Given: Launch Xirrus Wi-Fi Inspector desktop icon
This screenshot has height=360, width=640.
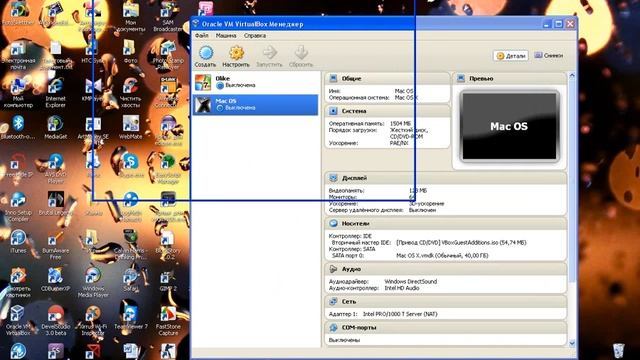Looking at the screenshot, I should (x=93, y=321).
